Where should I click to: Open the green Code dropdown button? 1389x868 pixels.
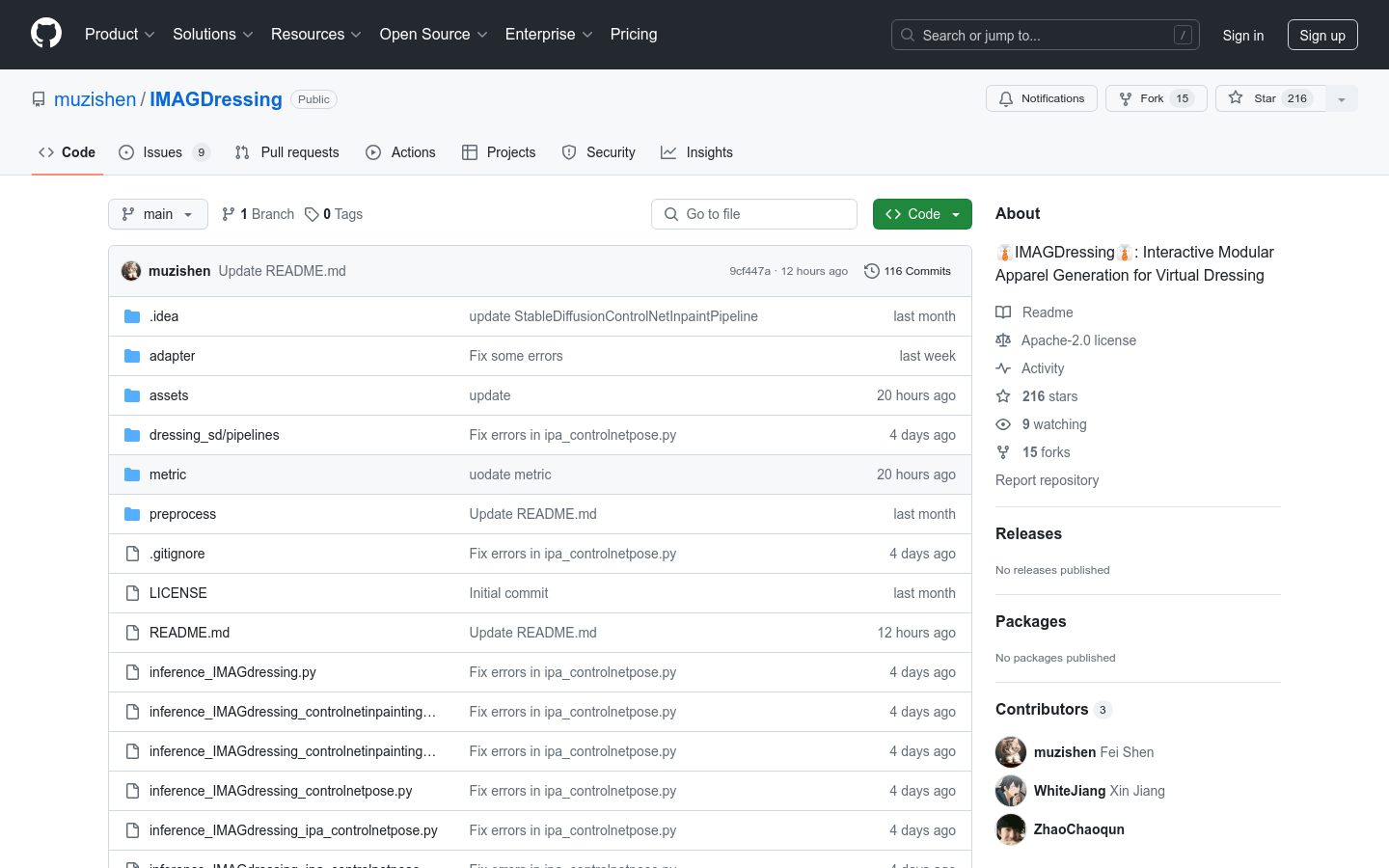(922, 214)
